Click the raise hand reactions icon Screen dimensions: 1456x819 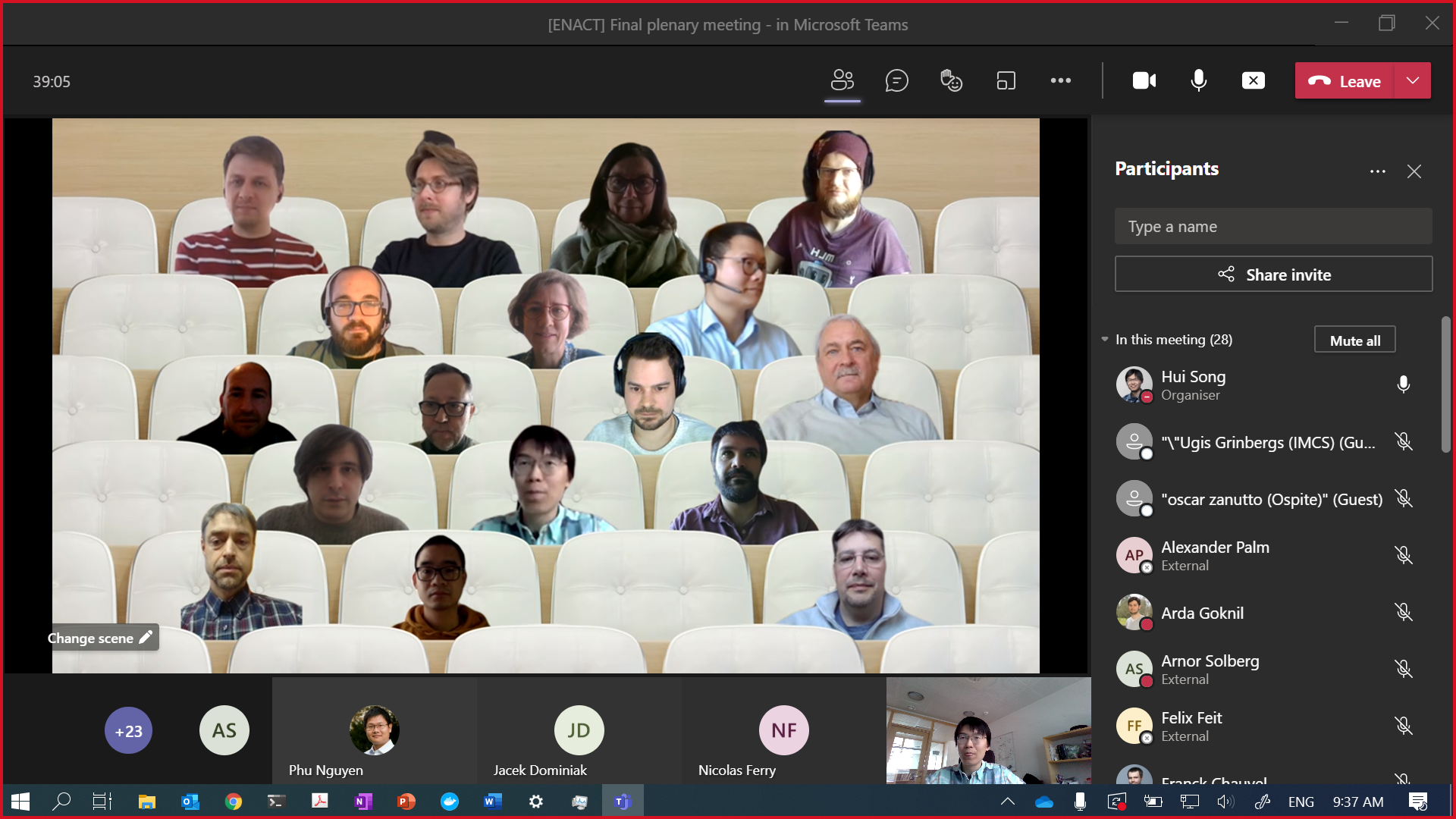coord(951,80)
